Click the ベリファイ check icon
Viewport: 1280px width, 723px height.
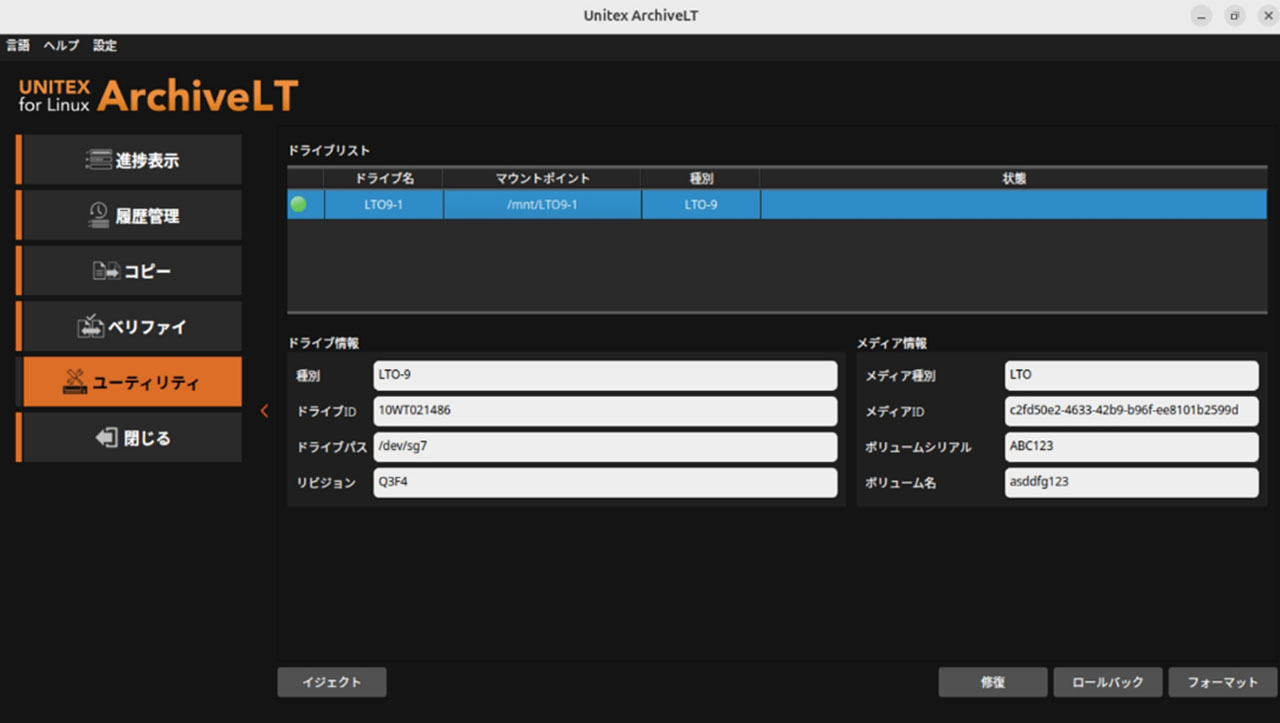pos(91,326)
